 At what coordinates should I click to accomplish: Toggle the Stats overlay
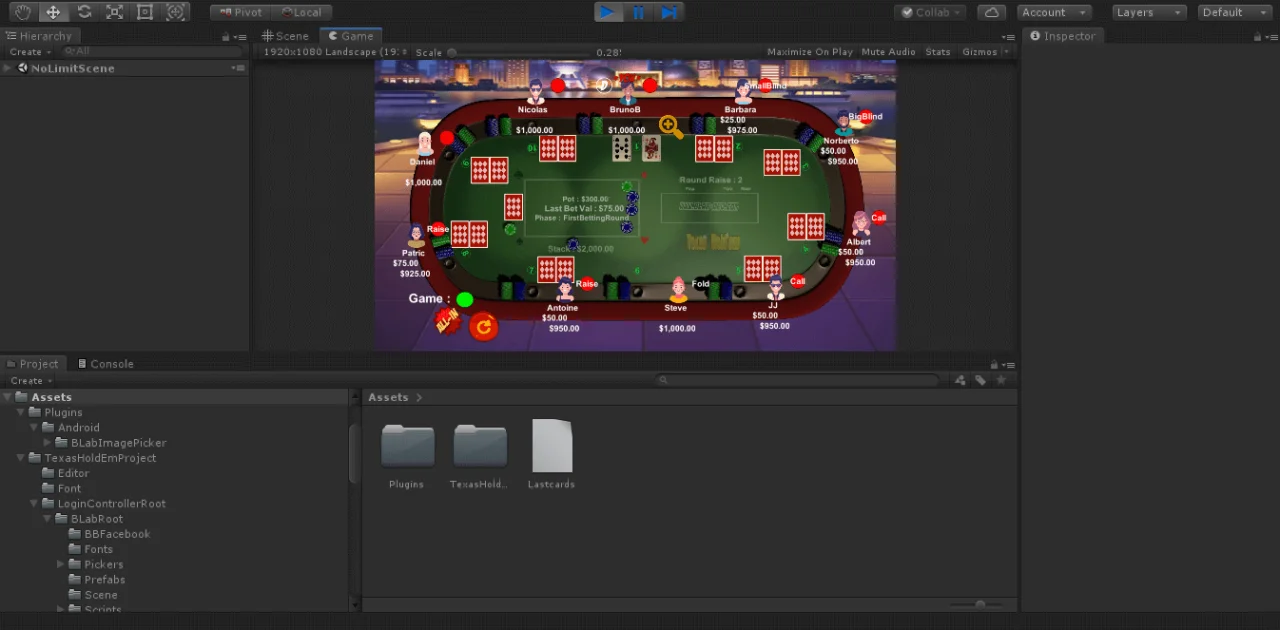938,52
